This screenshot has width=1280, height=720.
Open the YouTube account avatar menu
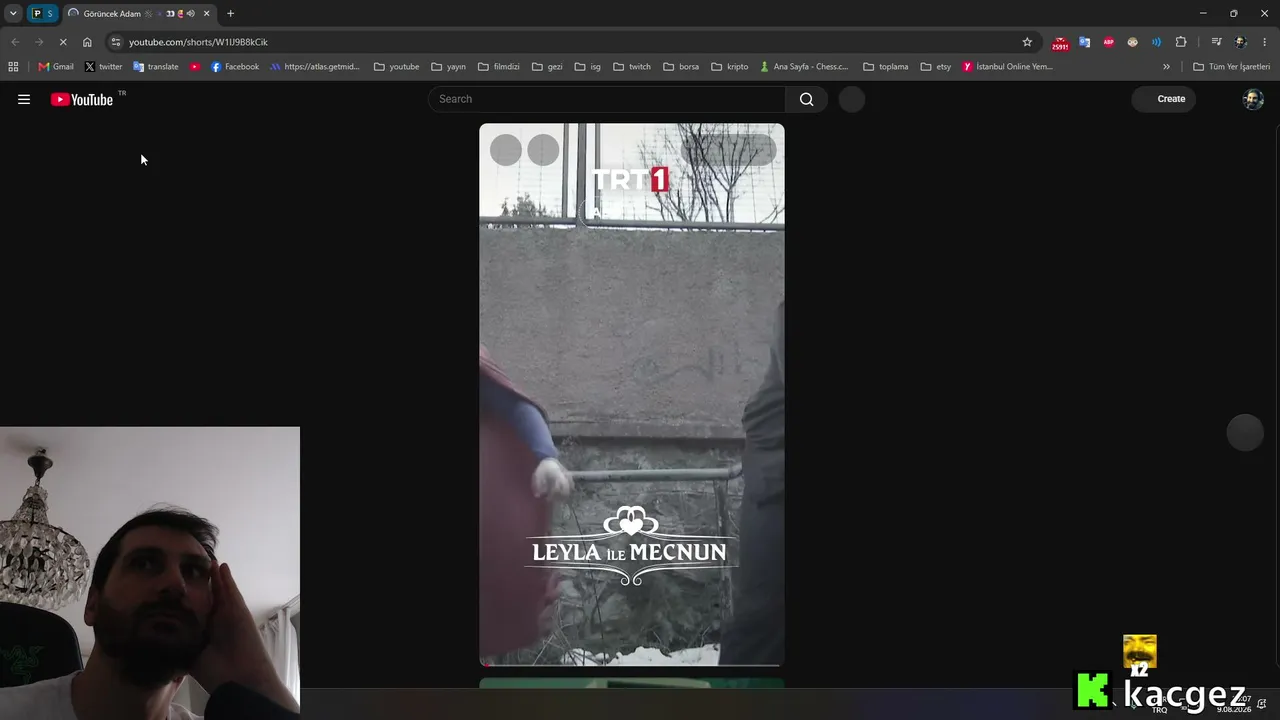pos(1253,99)
